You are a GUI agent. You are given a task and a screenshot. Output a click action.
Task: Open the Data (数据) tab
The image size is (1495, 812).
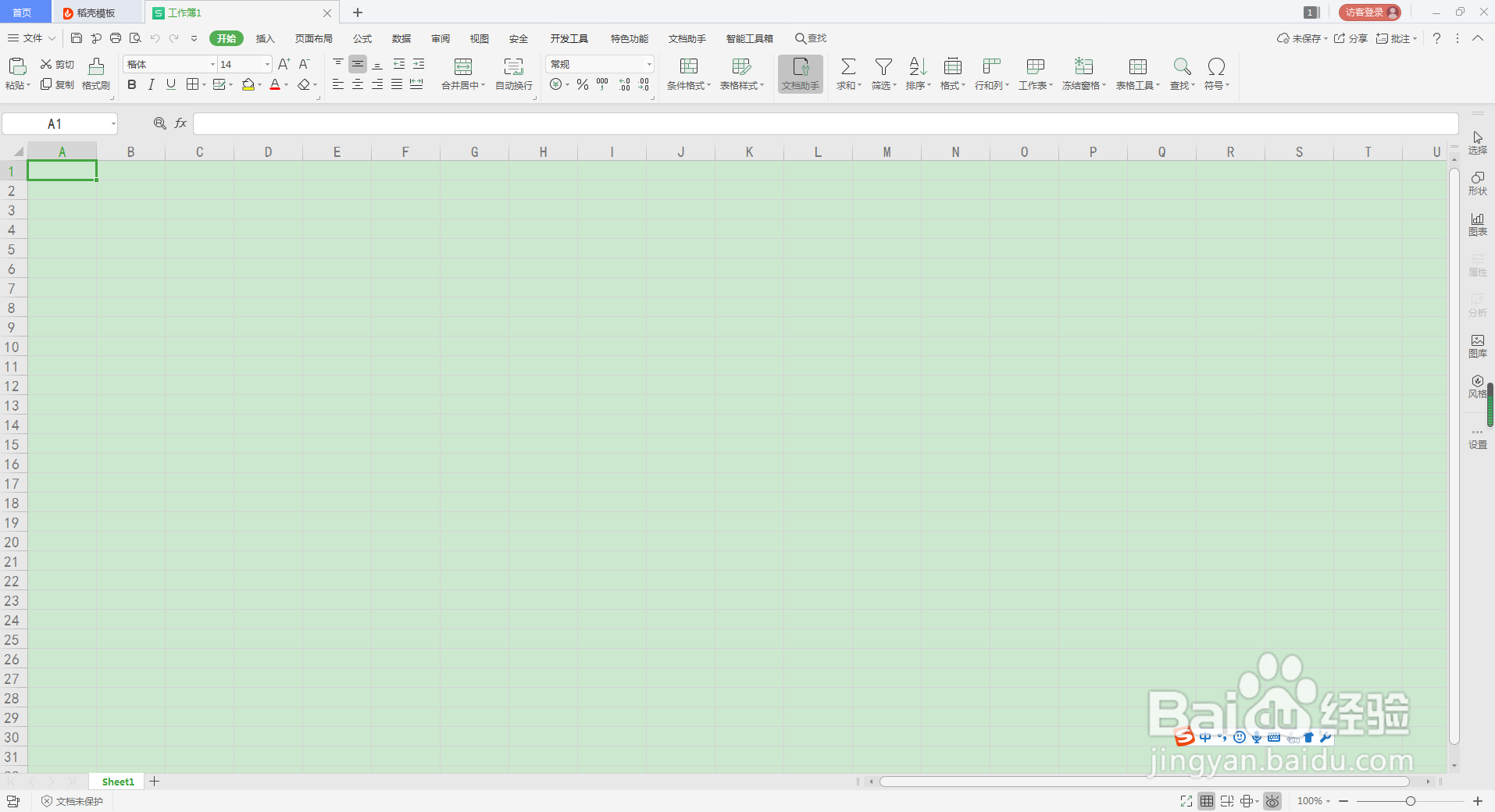[401, 38]
